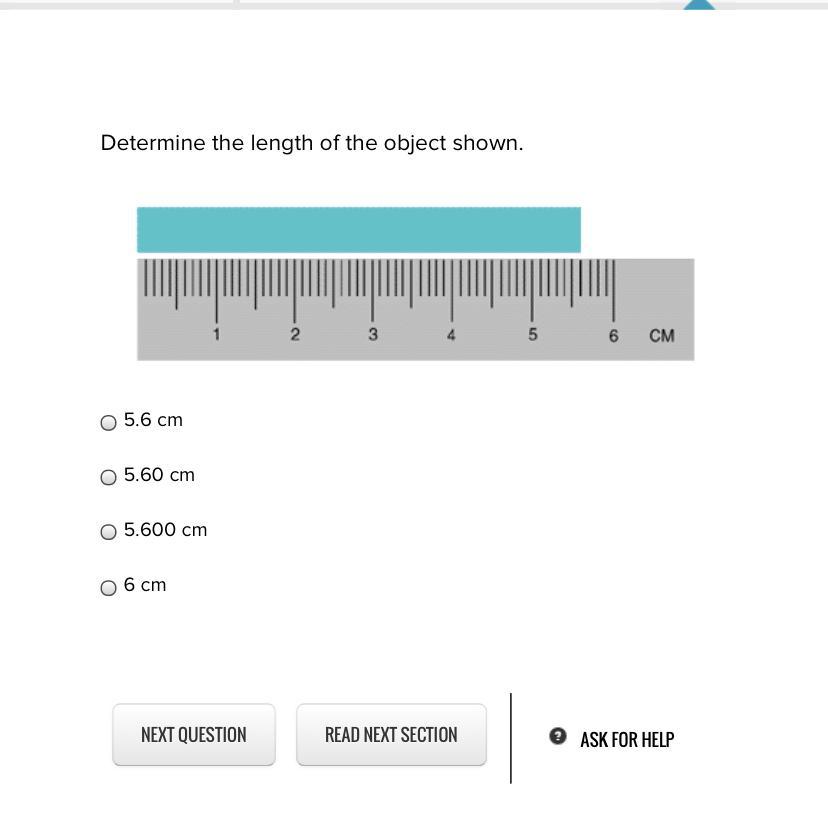Click the CM unit label on ruler
Screen dimensions: 828x829
click(661, 336)
